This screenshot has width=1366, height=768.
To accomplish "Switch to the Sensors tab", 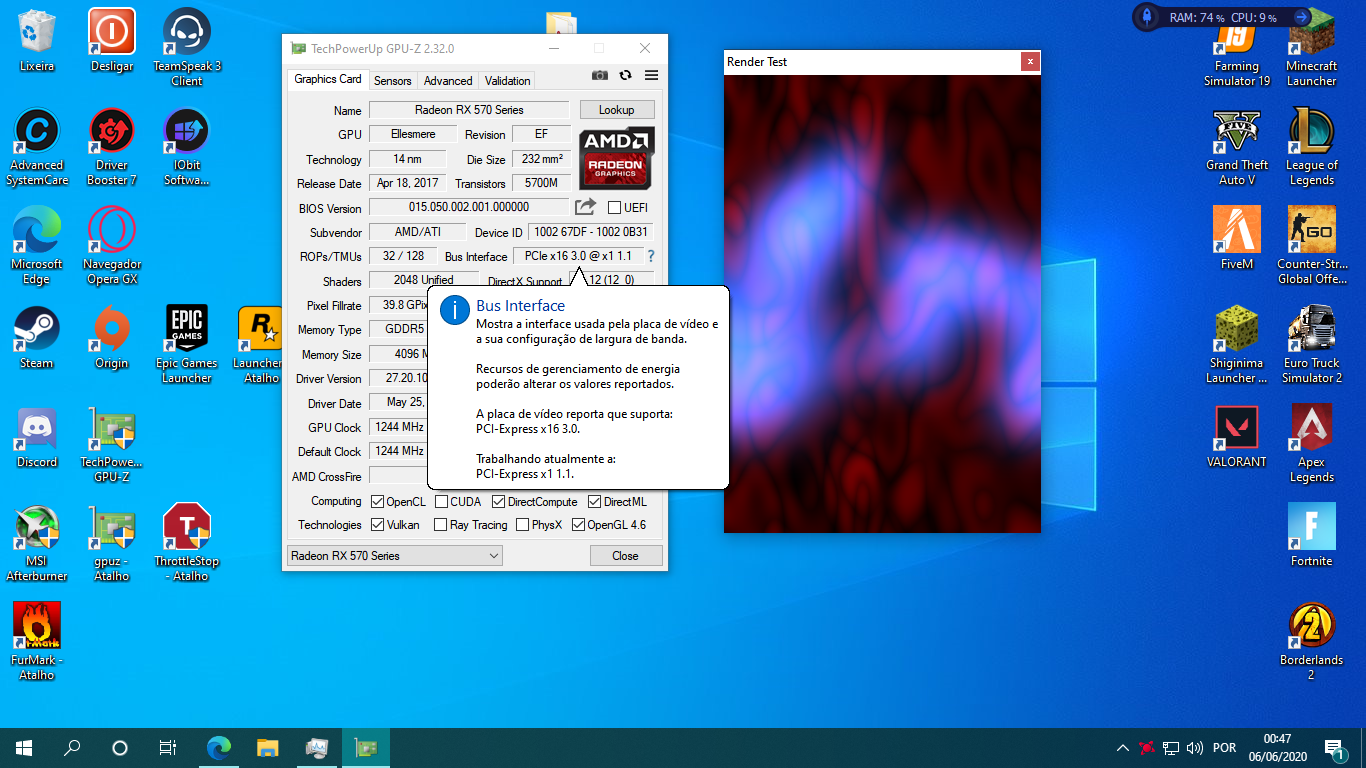I will pos(392,81).
